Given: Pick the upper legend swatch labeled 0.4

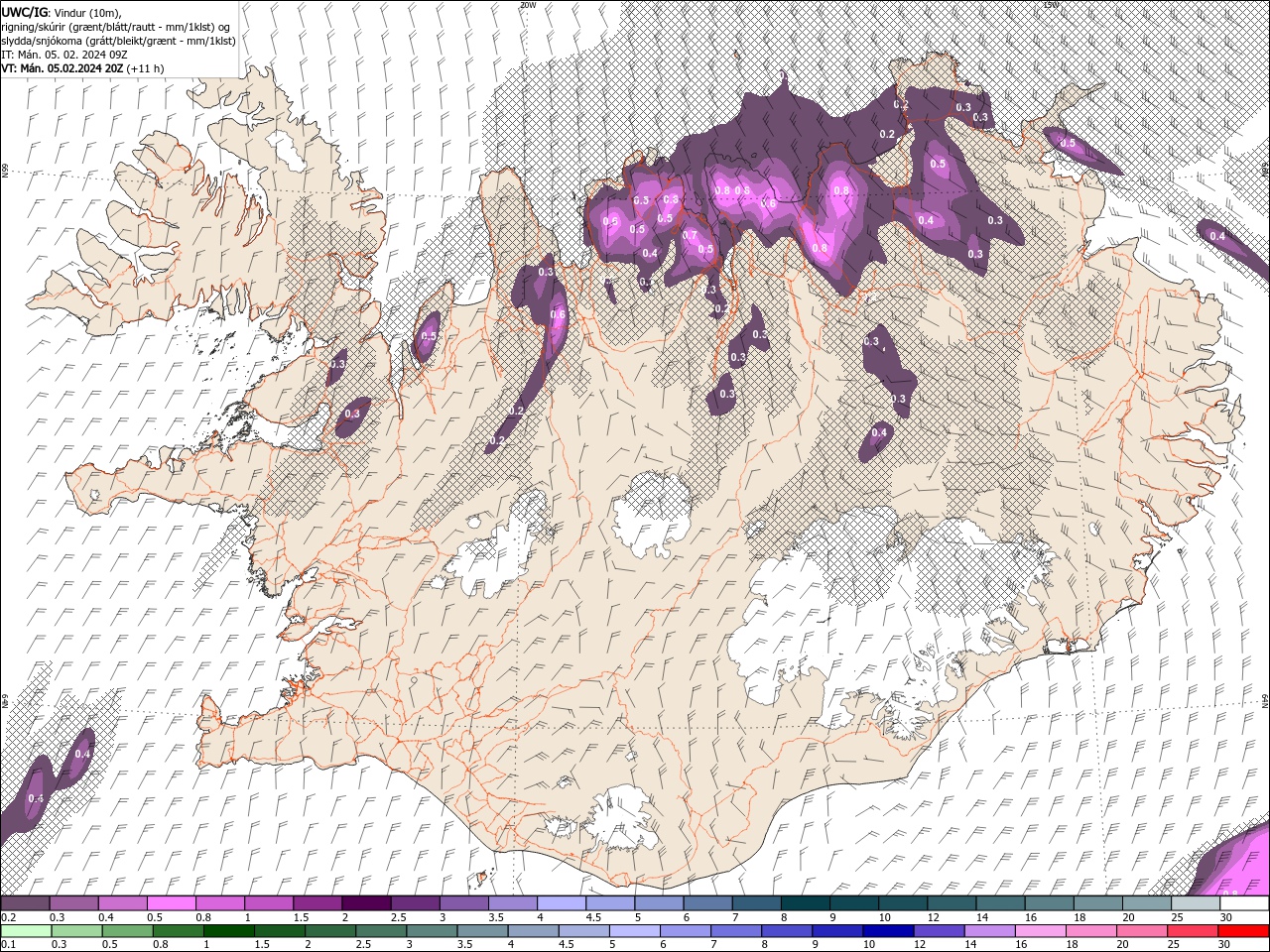Looking at the screenshot, I should click(122, 903).
